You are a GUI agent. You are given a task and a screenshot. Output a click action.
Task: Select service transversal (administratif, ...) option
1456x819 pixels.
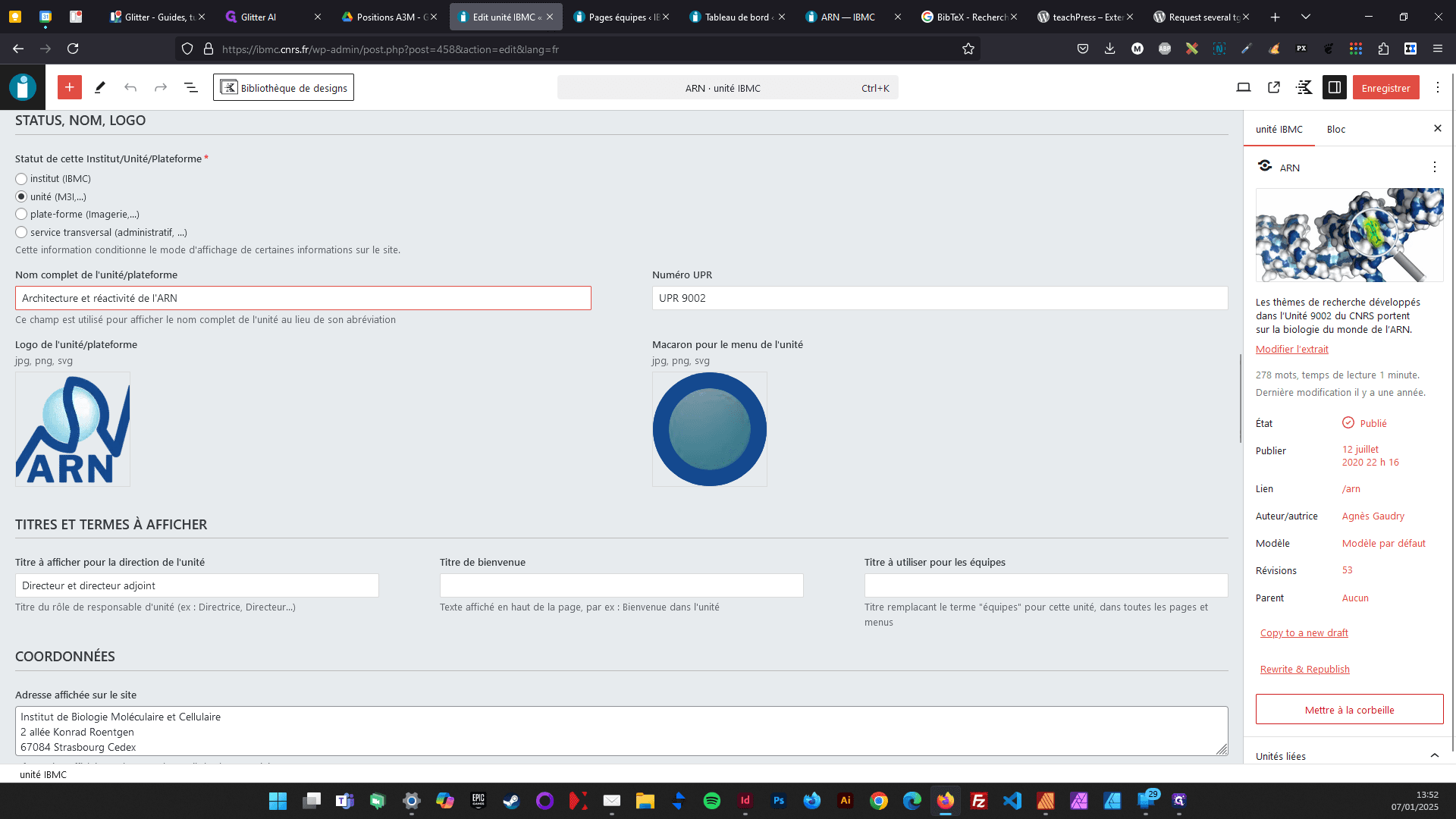tap(21, 233)
